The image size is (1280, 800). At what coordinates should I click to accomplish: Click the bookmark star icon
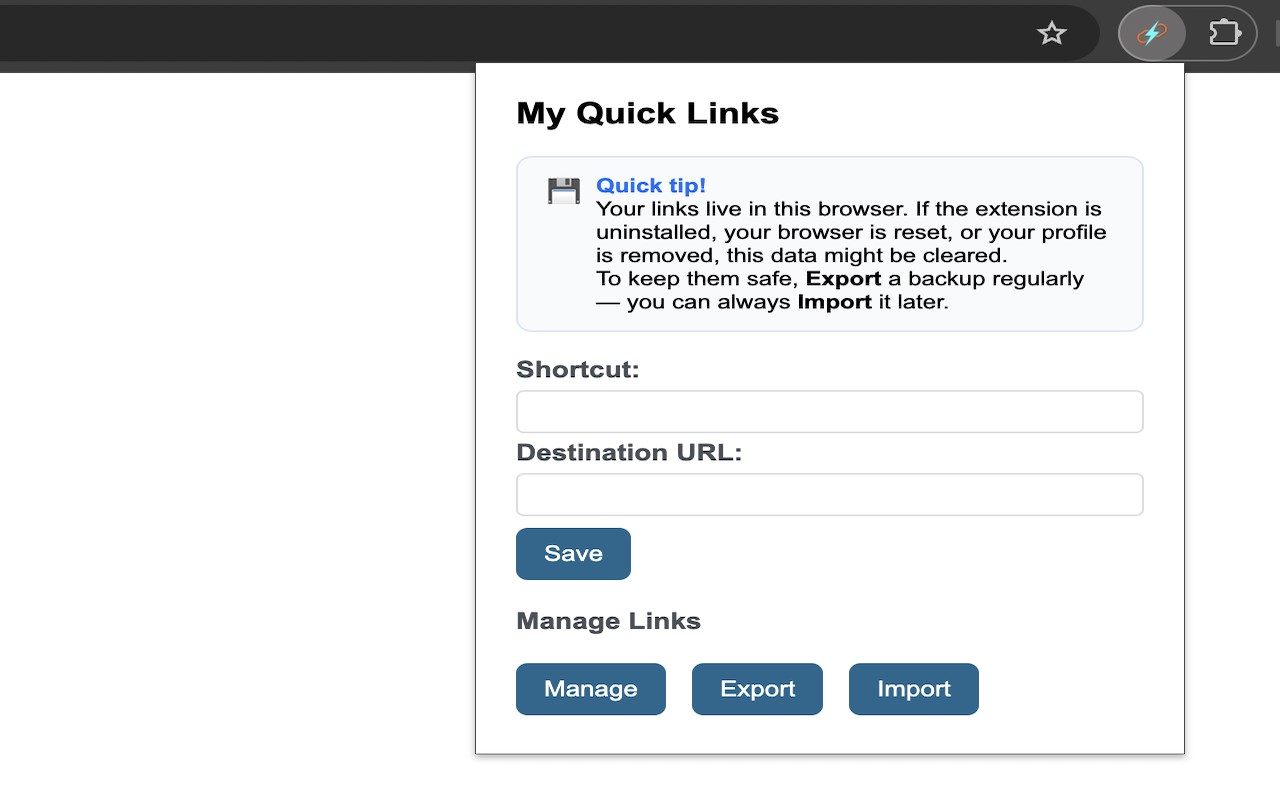[x=1051, y=34]
